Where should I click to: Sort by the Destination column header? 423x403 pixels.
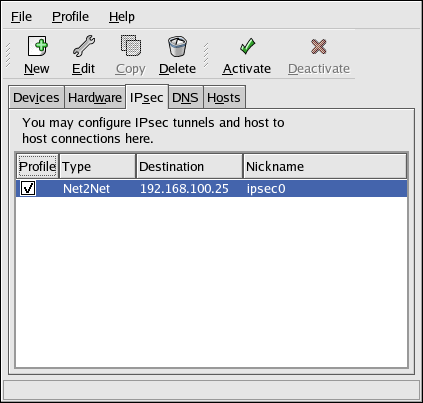tap(189, 166)
